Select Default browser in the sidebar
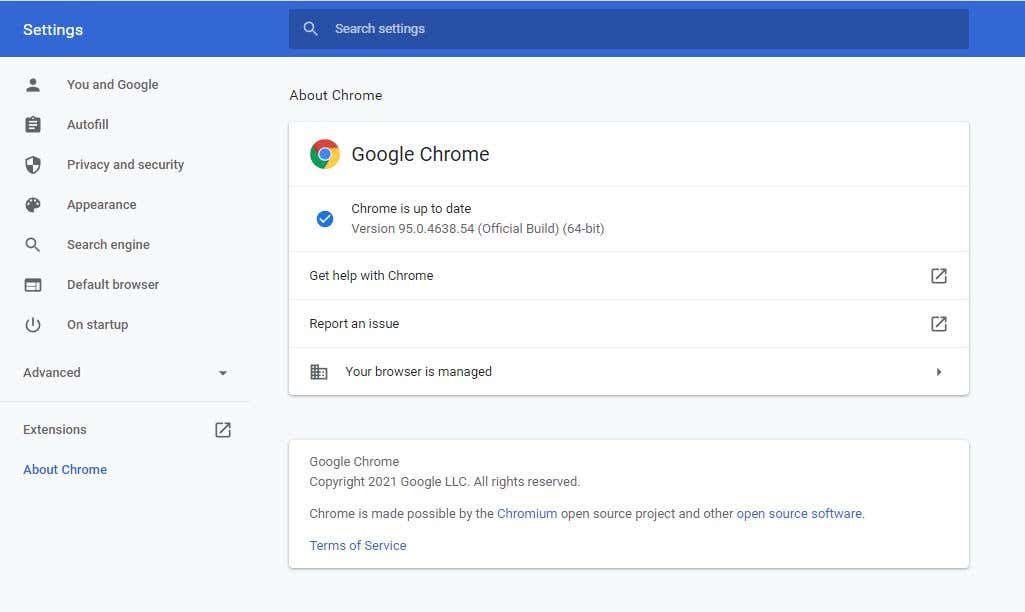This screenshot has height=612, width=1025. tap(113, 284)
